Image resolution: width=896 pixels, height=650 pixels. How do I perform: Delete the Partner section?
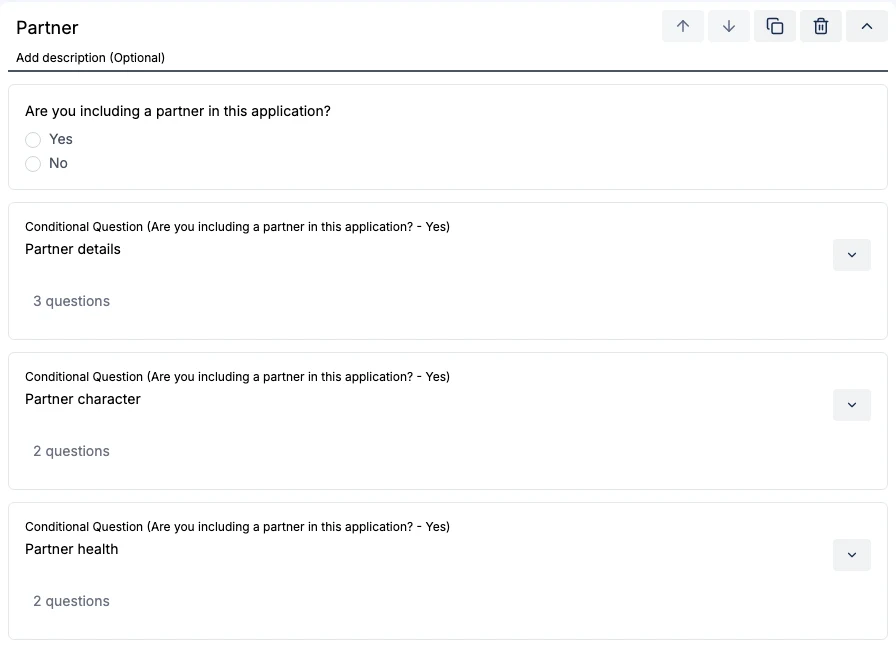[x=821, y=26]
